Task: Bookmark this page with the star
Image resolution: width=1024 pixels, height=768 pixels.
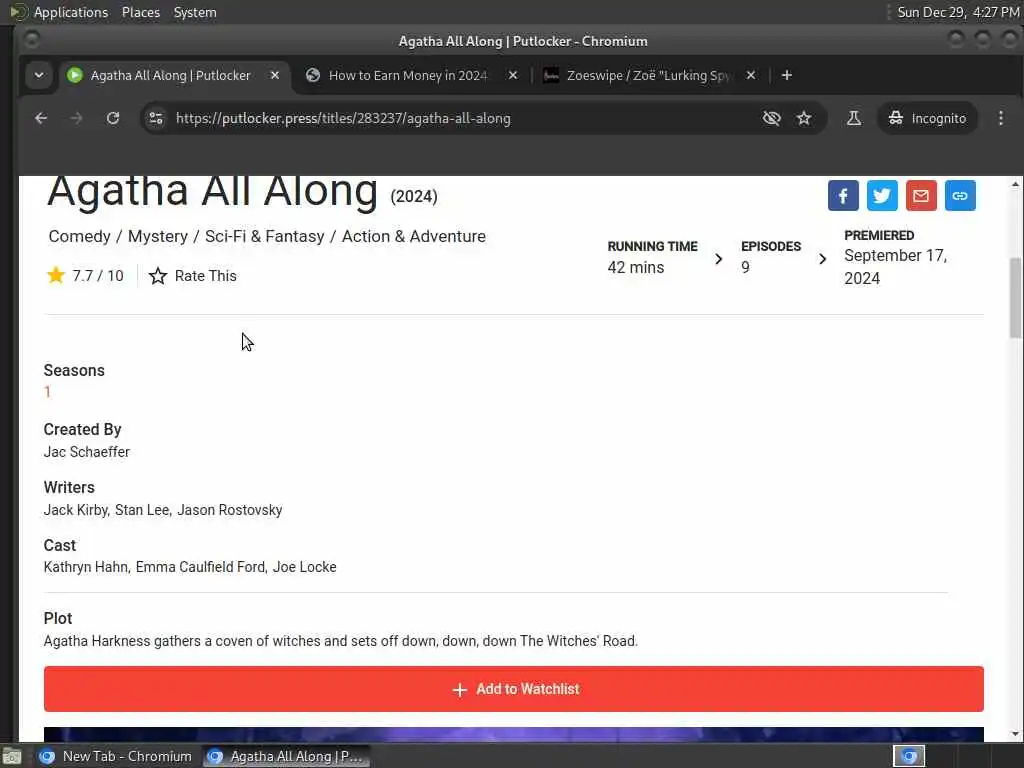Action: [804, 118]
